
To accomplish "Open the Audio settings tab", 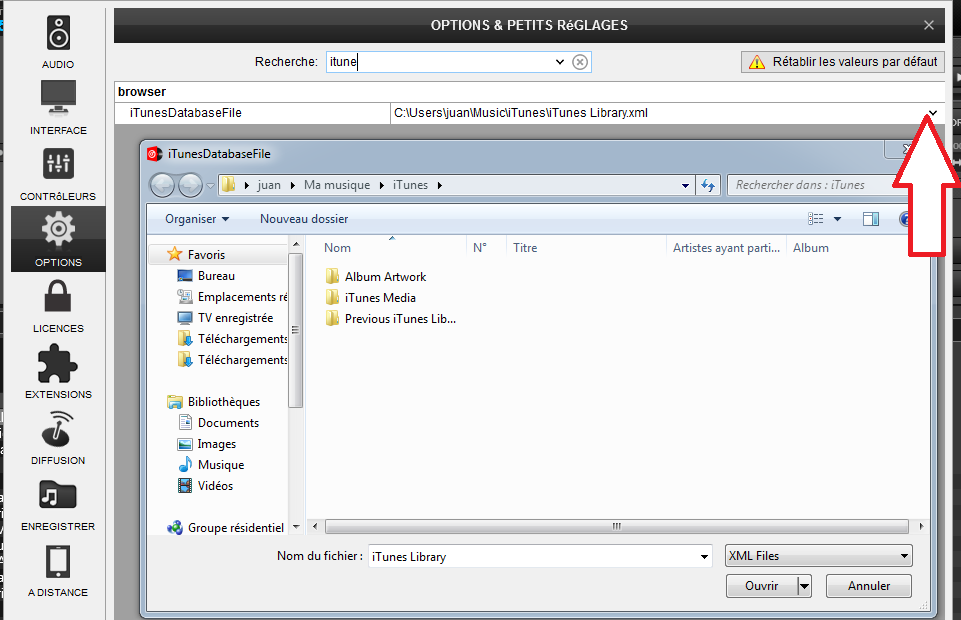I will pyautogui.click(x=58, y=42).
